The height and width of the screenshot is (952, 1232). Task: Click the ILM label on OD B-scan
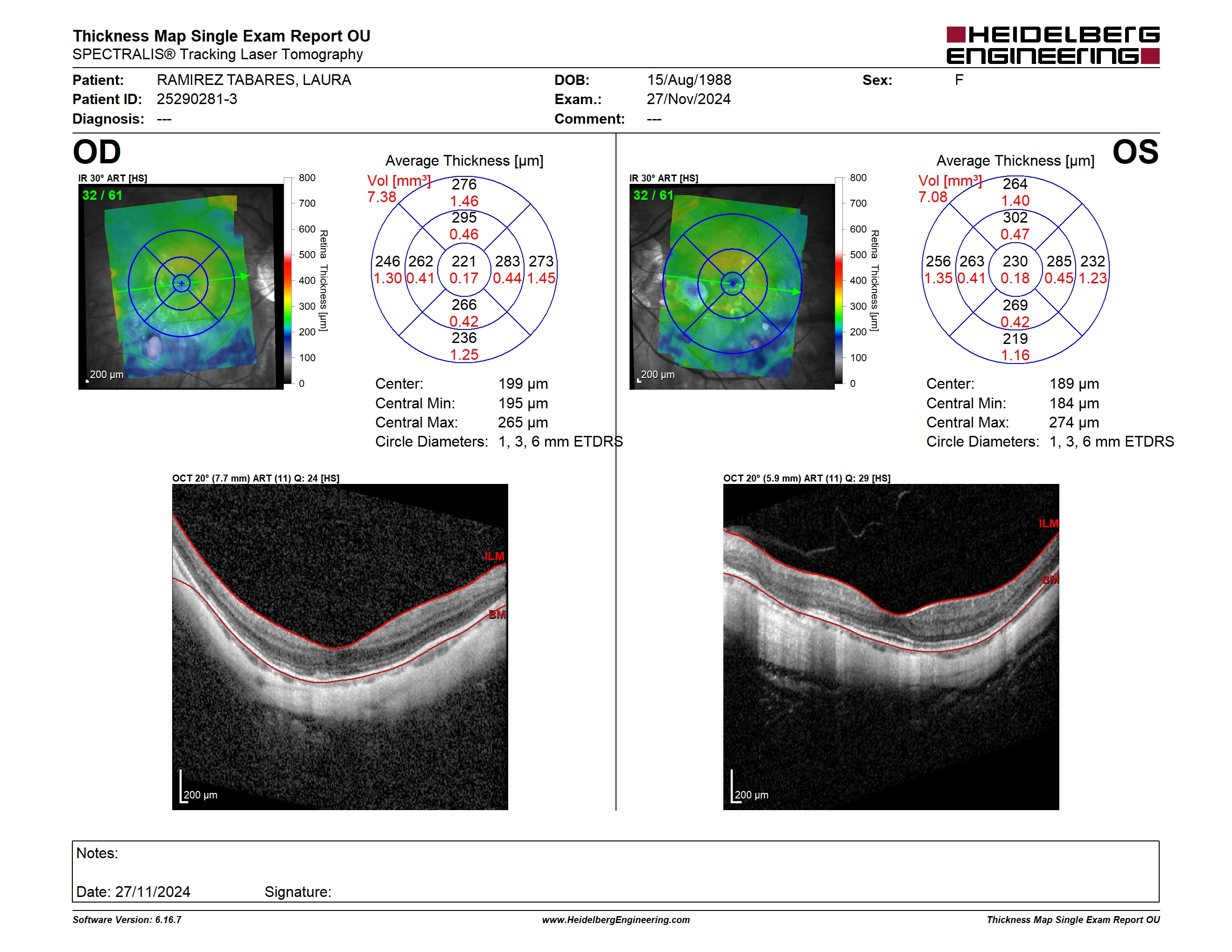(x=494, y=556)
